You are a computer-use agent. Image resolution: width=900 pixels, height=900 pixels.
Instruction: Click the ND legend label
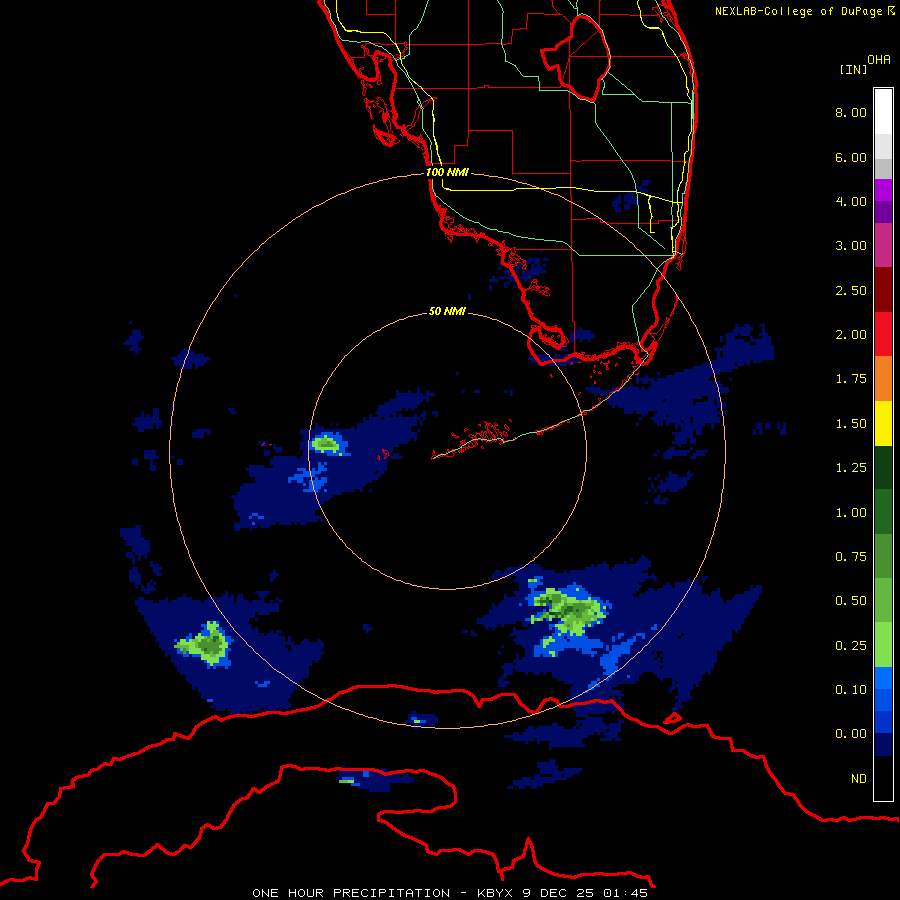tap(859, 779)
